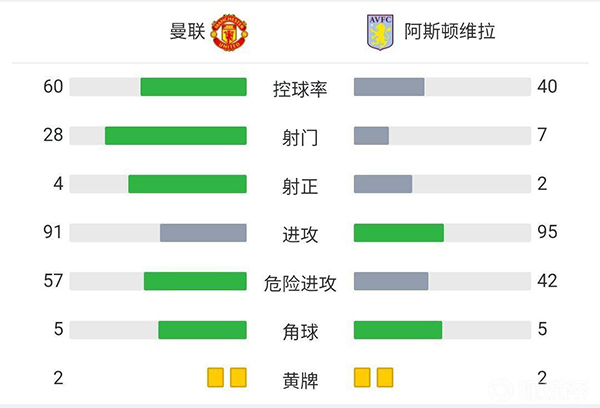Image resolution: width=600 pixels, height=408 pixels.
Task: Select the 曼联 team name
Action: coord(187,31)
